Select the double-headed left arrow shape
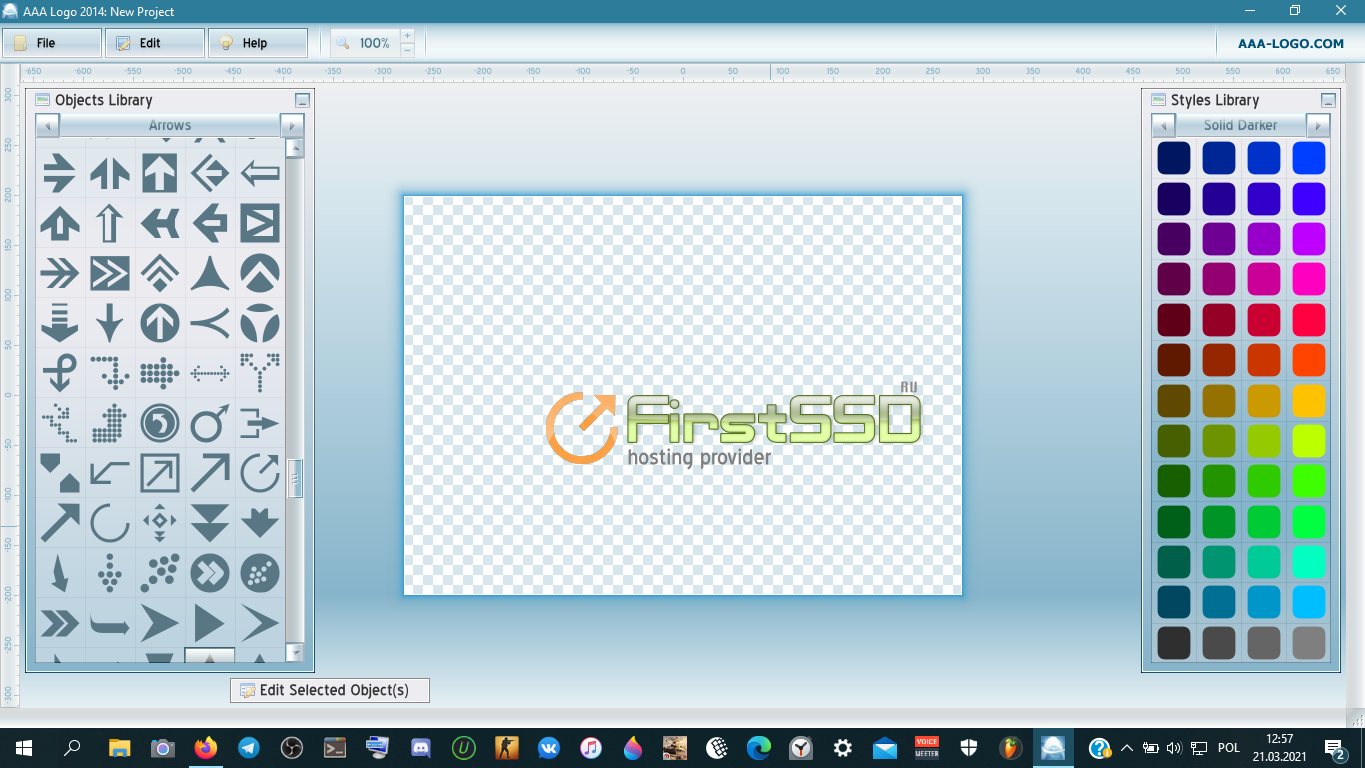This screenshot has height=768, width=1365. (160, 223)
